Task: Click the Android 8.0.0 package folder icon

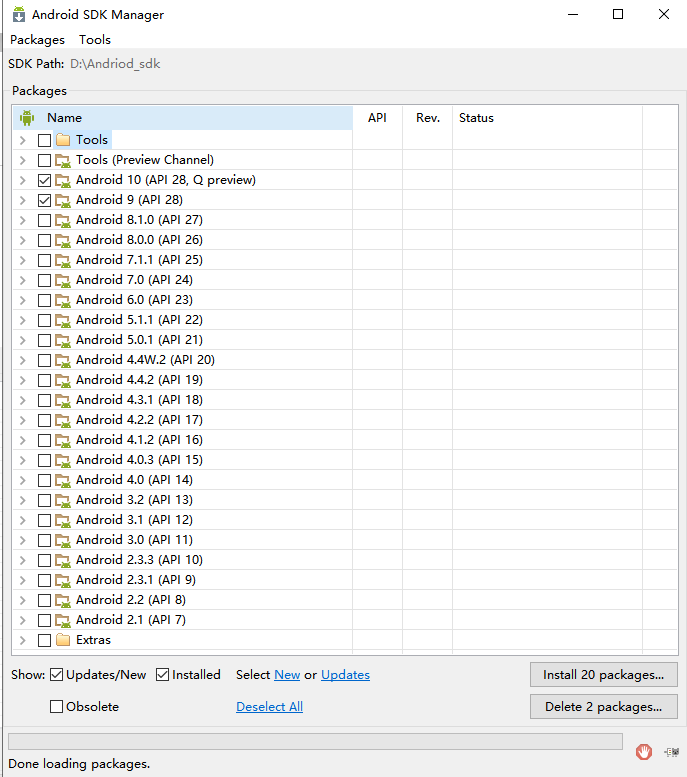Action: 63,240
